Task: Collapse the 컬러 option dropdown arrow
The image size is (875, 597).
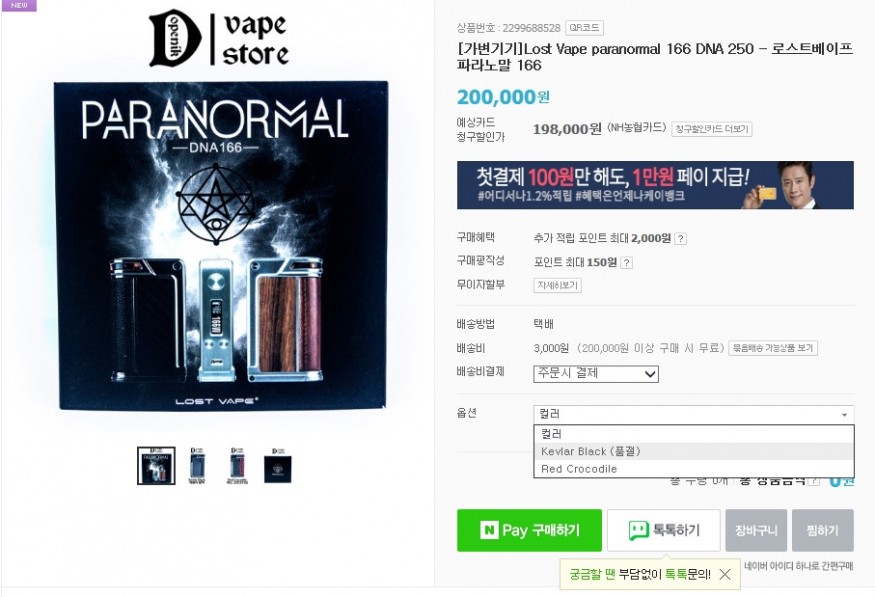Action: pyautogui.click(x=844, y=415)
